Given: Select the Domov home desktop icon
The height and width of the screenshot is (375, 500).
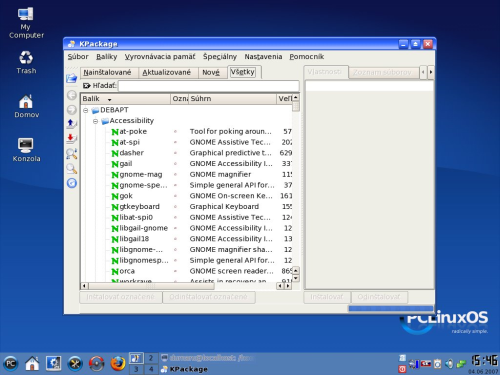Looking at the screenshot, I should pyautogui.click(x=26, y=106).
